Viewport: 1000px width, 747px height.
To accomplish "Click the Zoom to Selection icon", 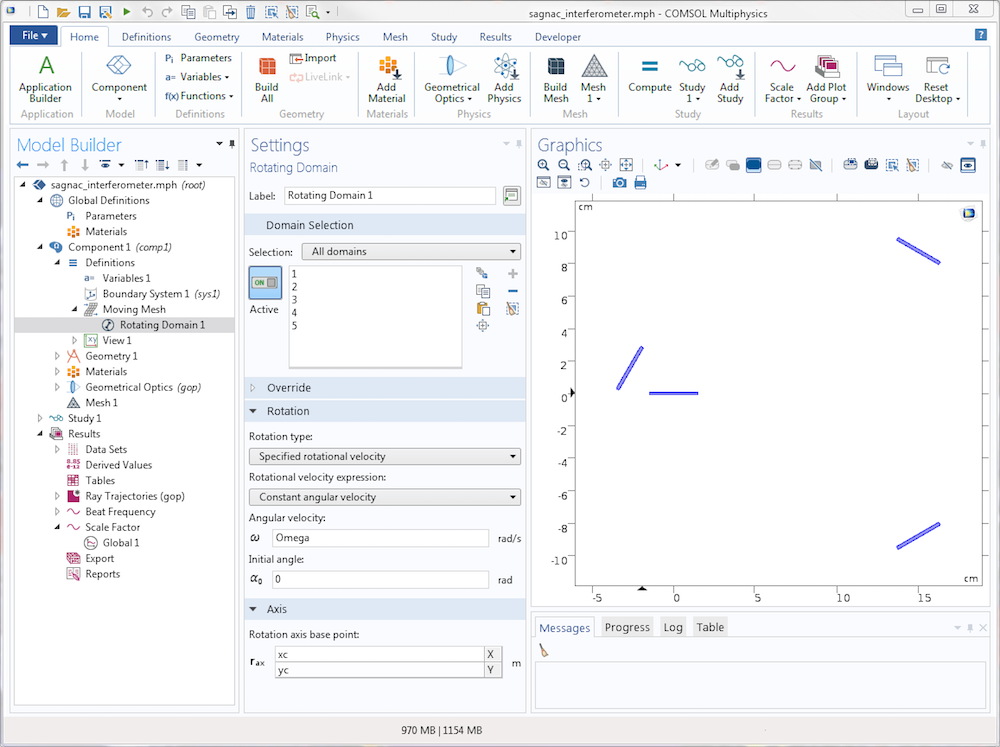I will coord(483,326).
